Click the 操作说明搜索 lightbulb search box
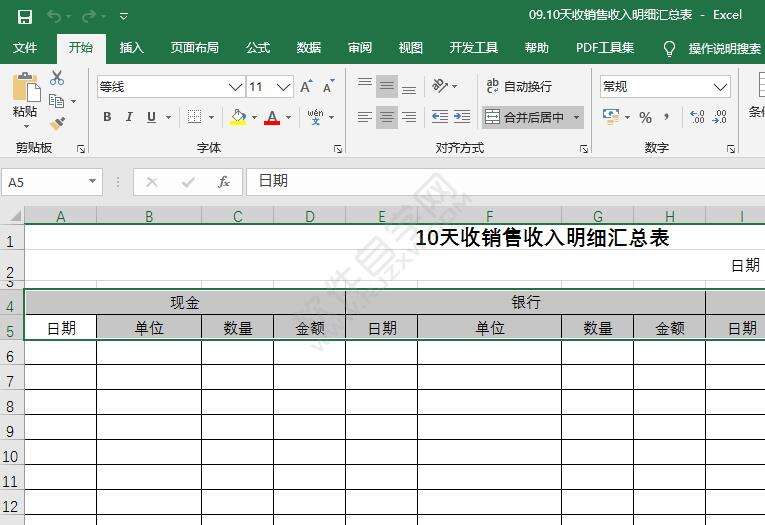The height and width of the screenshot is (525, 765). pyautogui.click(x=712, y=48)
